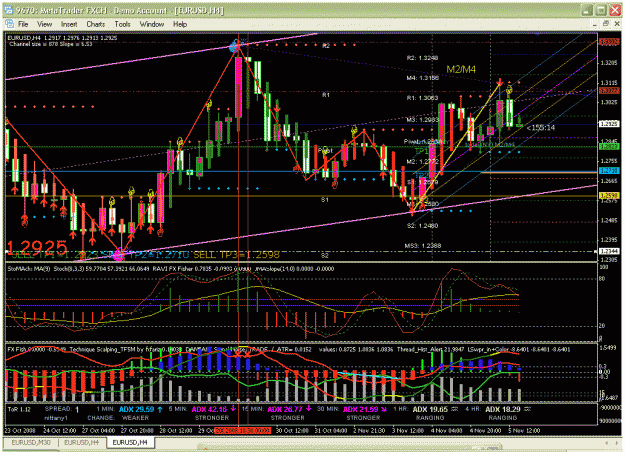Minimize the chart child window
The width and height of the screenshot is (625, 452).
coord(594,24)
